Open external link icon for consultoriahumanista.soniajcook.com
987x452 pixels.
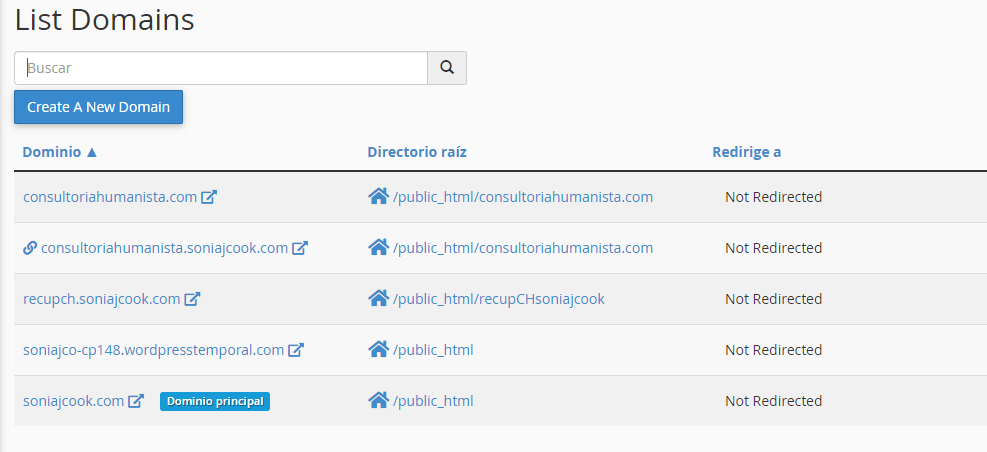(300, 248)
